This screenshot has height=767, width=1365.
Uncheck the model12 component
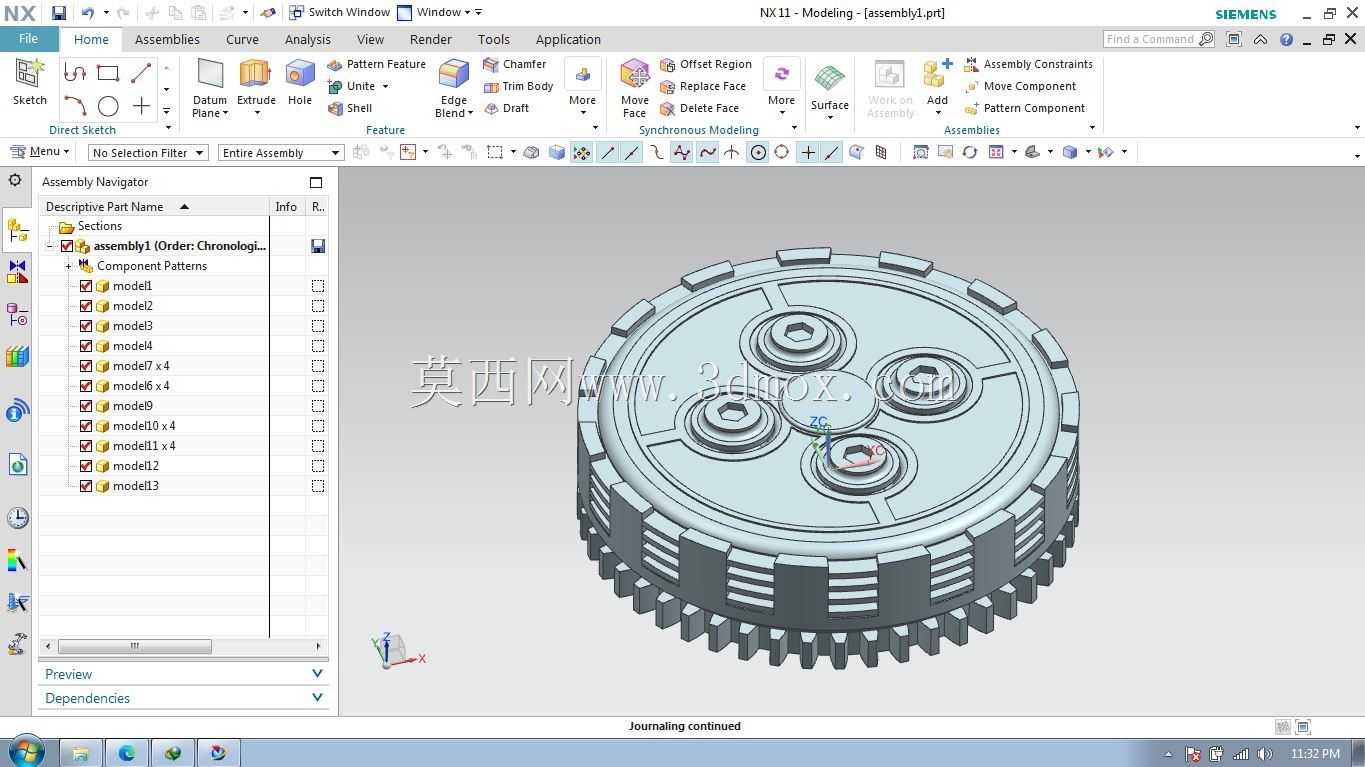86,466
